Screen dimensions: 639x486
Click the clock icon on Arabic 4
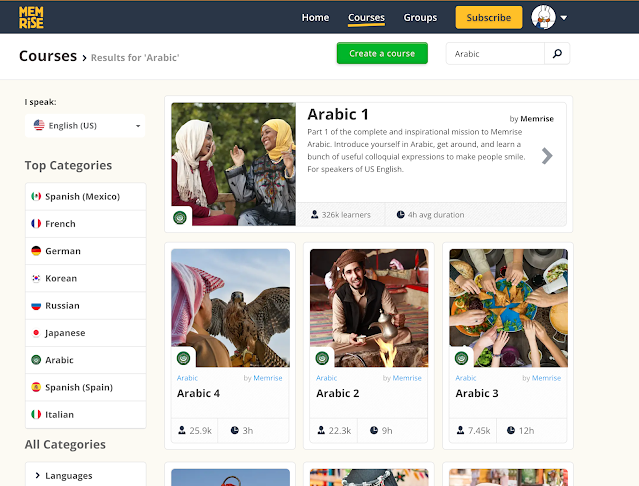(x=235, y=430)
